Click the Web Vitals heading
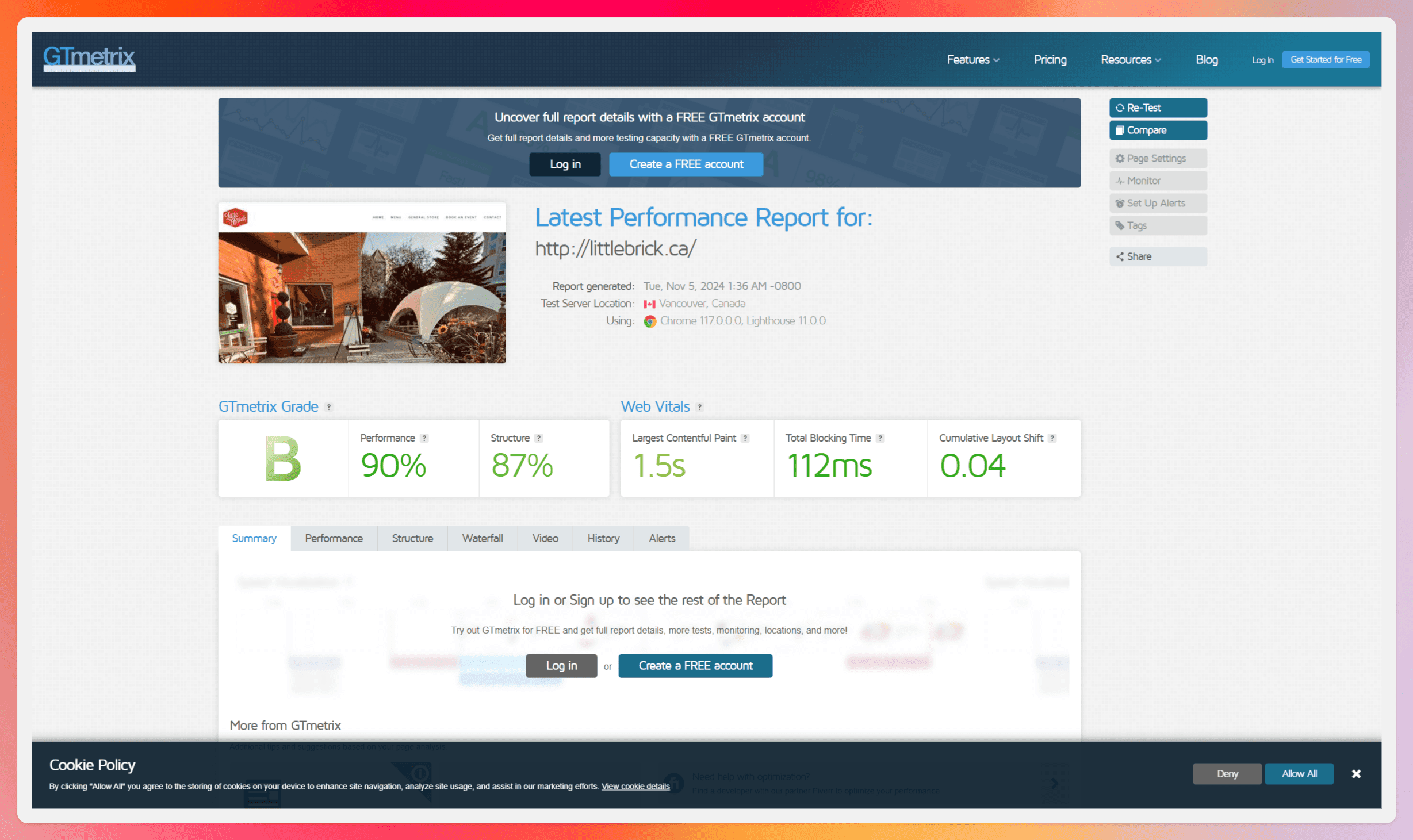The image size is (1413, 840). [x=655, y=407]
